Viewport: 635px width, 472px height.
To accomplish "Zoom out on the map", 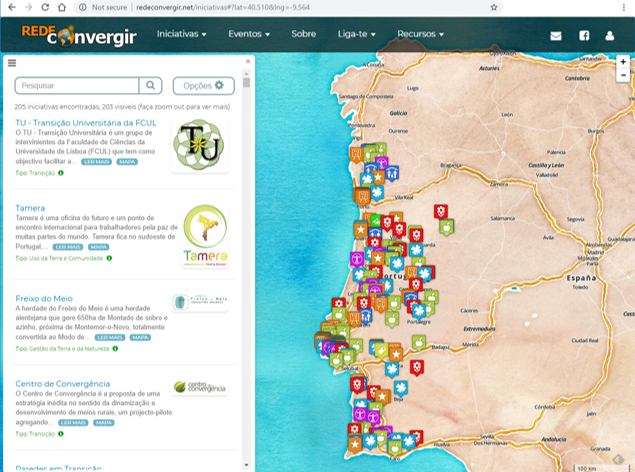I will point(623,75).
